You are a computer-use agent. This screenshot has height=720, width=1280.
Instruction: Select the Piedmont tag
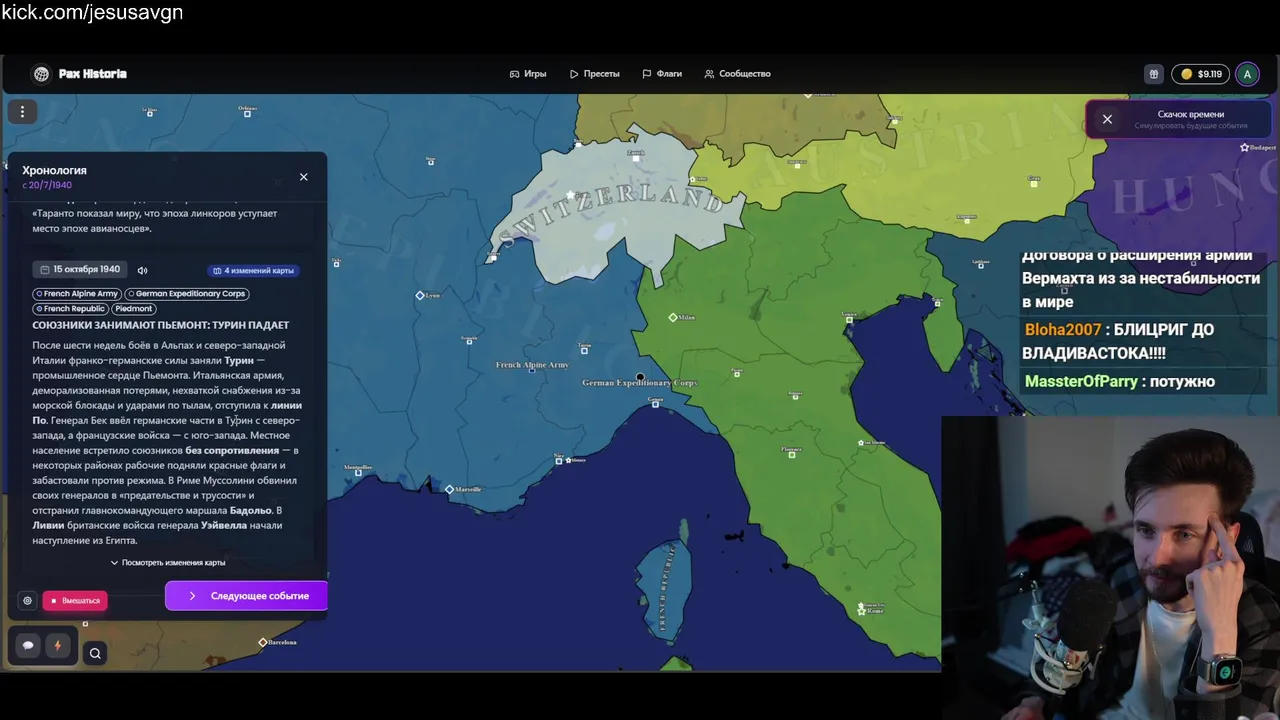pos(133,309)
